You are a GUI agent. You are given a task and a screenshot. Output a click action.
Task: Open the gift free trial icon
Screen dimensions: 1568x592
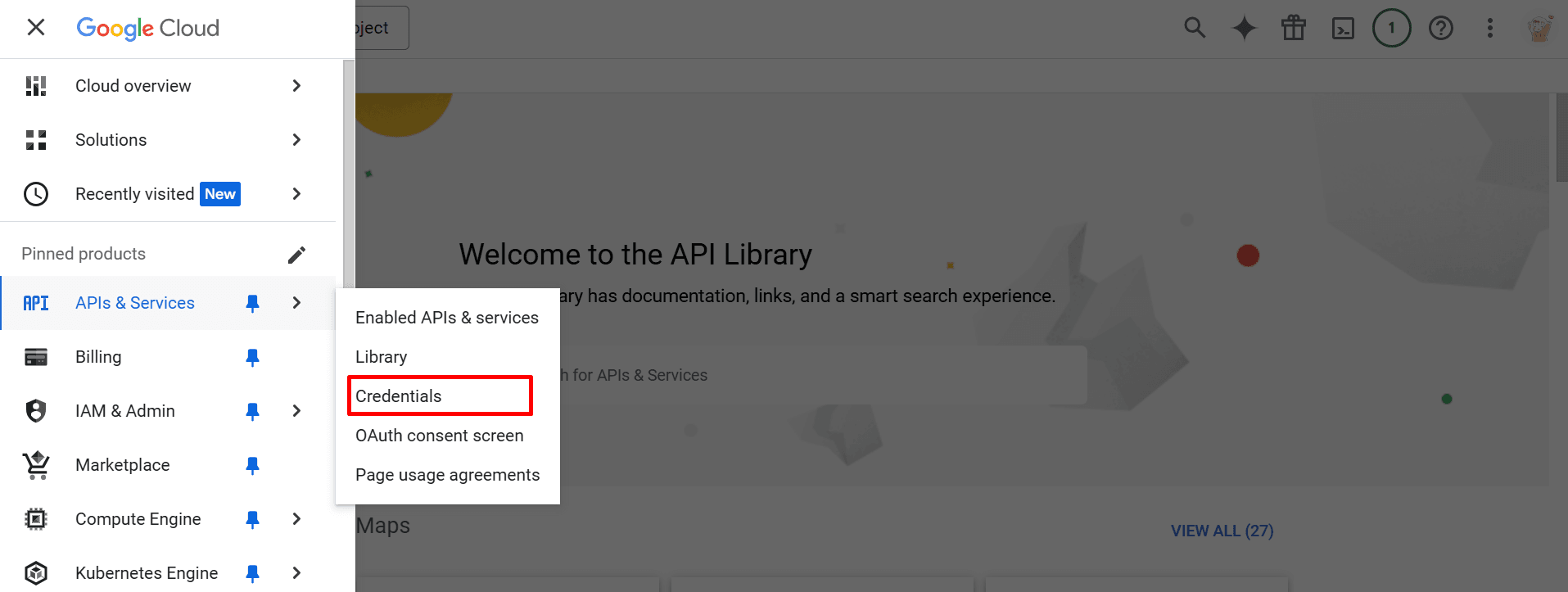point(1294,28)
